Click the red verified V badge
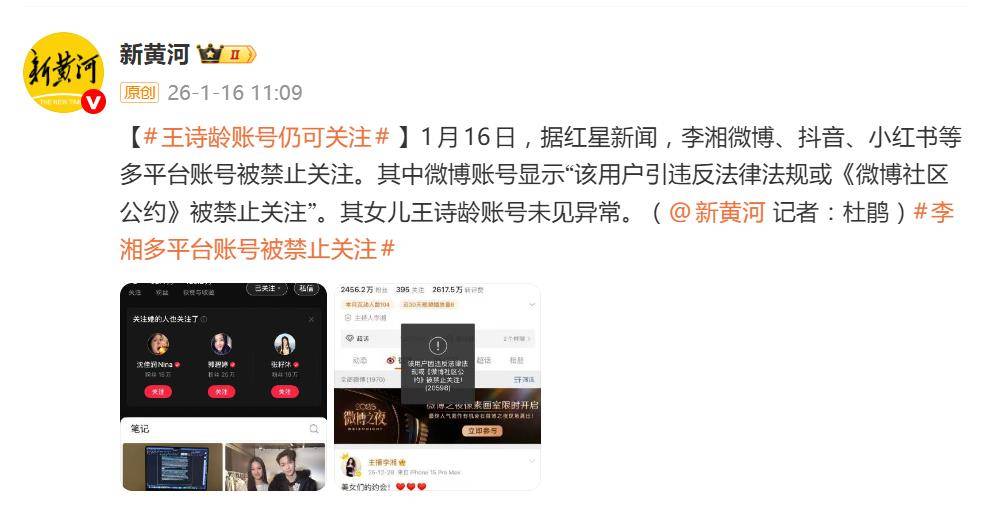The height and width of the screenshot is (532, 994). [94, 101]
